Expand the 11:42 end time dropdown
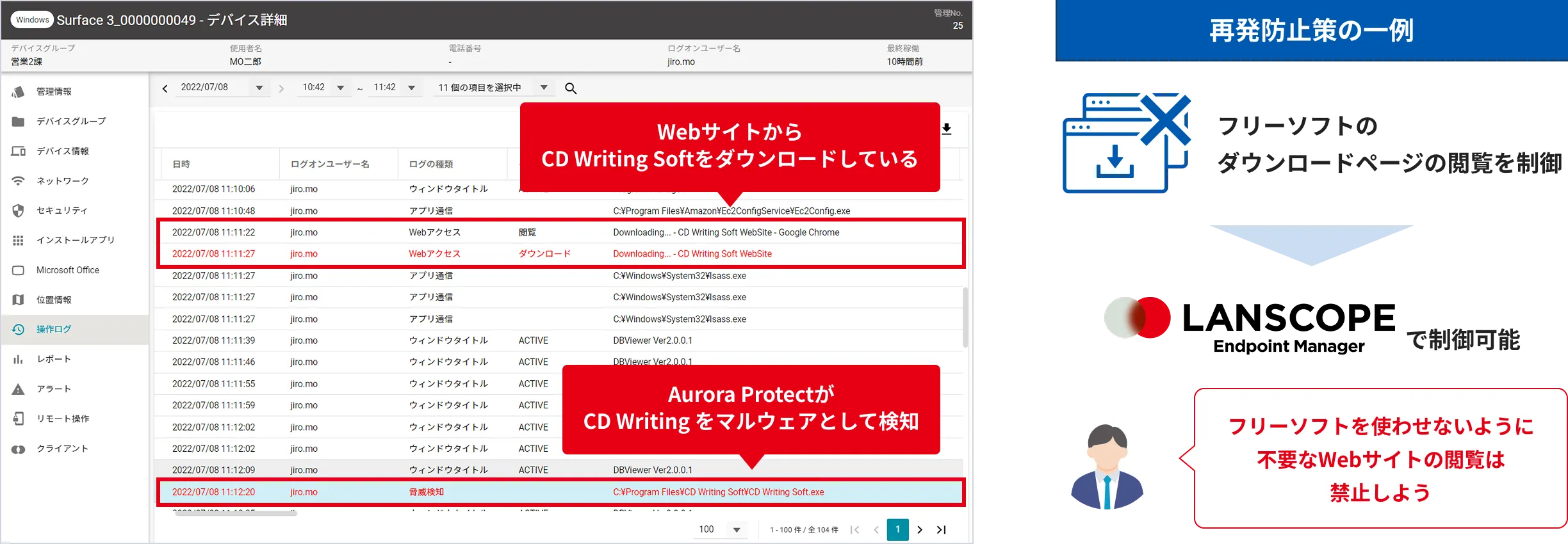The height and width of the screenshot is (544, 1568). [411, 88]
